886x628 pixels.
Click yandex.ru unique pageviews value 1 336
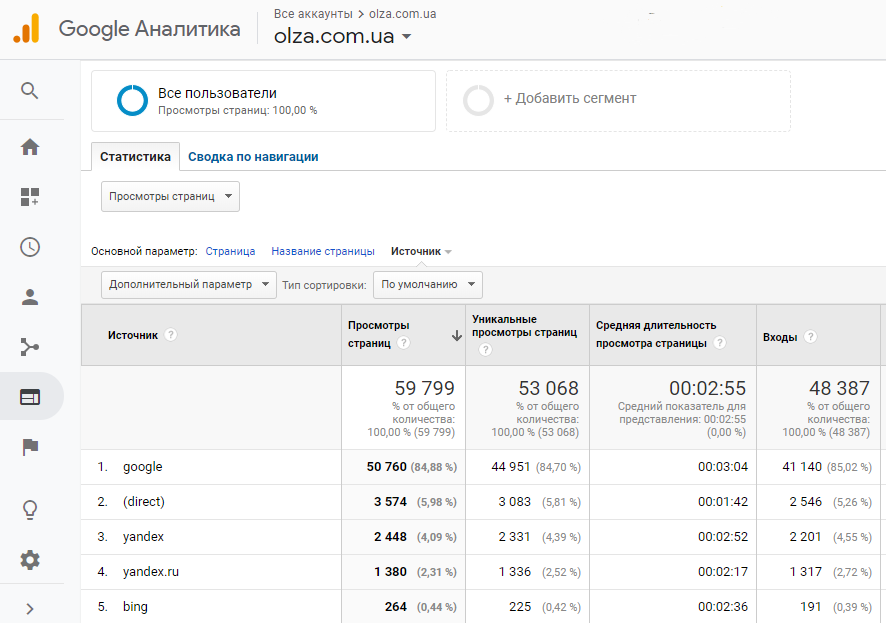coord(515,572)
